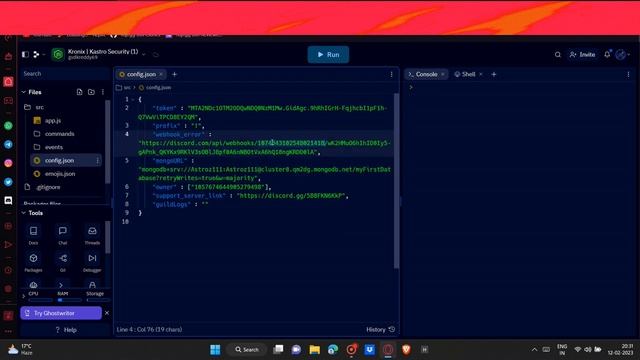Open Twitter in the browser sidebar
Viewport: 640px width, 360px height.
[8, 182]
